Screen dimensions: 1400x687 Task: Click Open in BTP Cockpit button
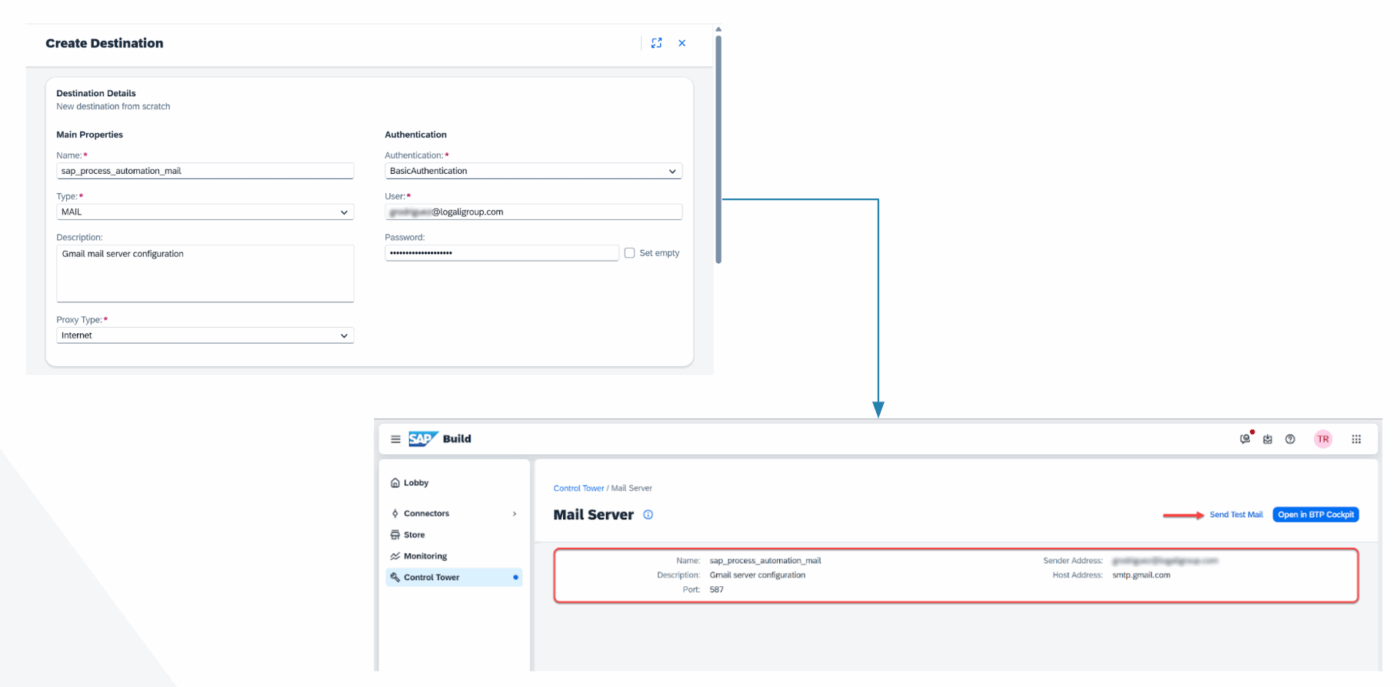click(x=1315, y=515)
